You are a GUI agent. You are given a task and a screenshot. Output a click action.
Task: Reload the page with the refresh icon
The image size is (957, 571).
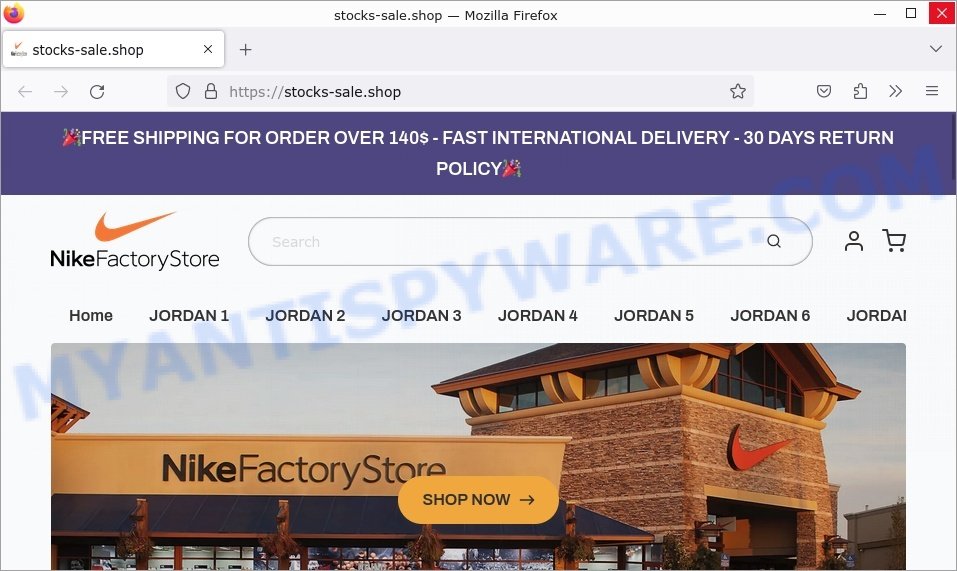point(97,92)
